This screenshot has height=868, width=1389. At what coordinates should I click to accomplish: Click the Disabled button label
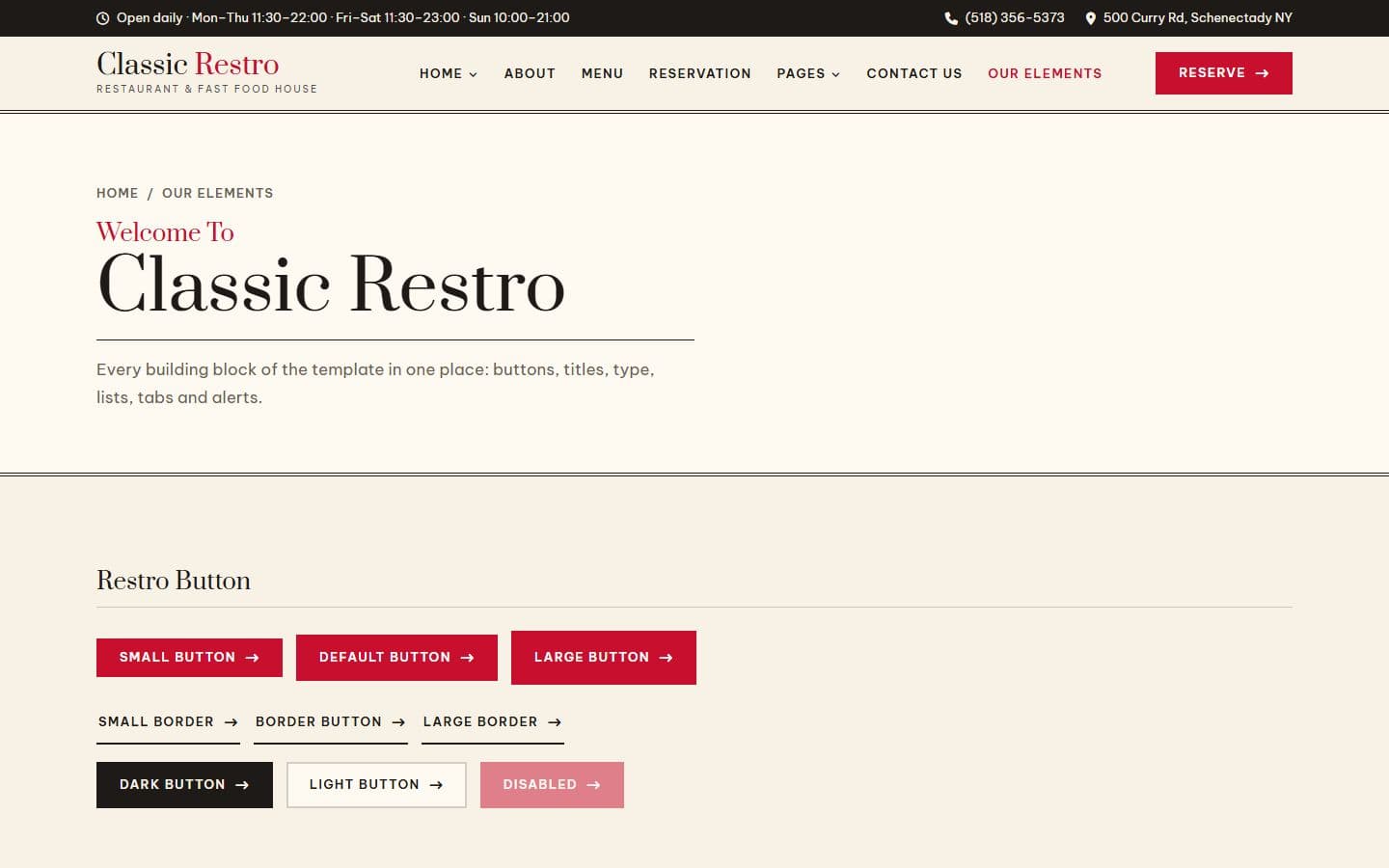pos(539,784)
